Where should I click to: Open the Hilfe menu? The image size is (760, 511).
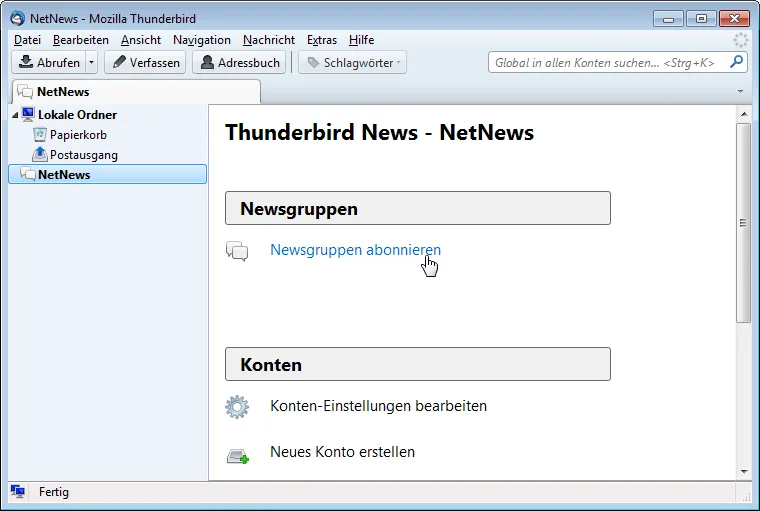[361, 40]
